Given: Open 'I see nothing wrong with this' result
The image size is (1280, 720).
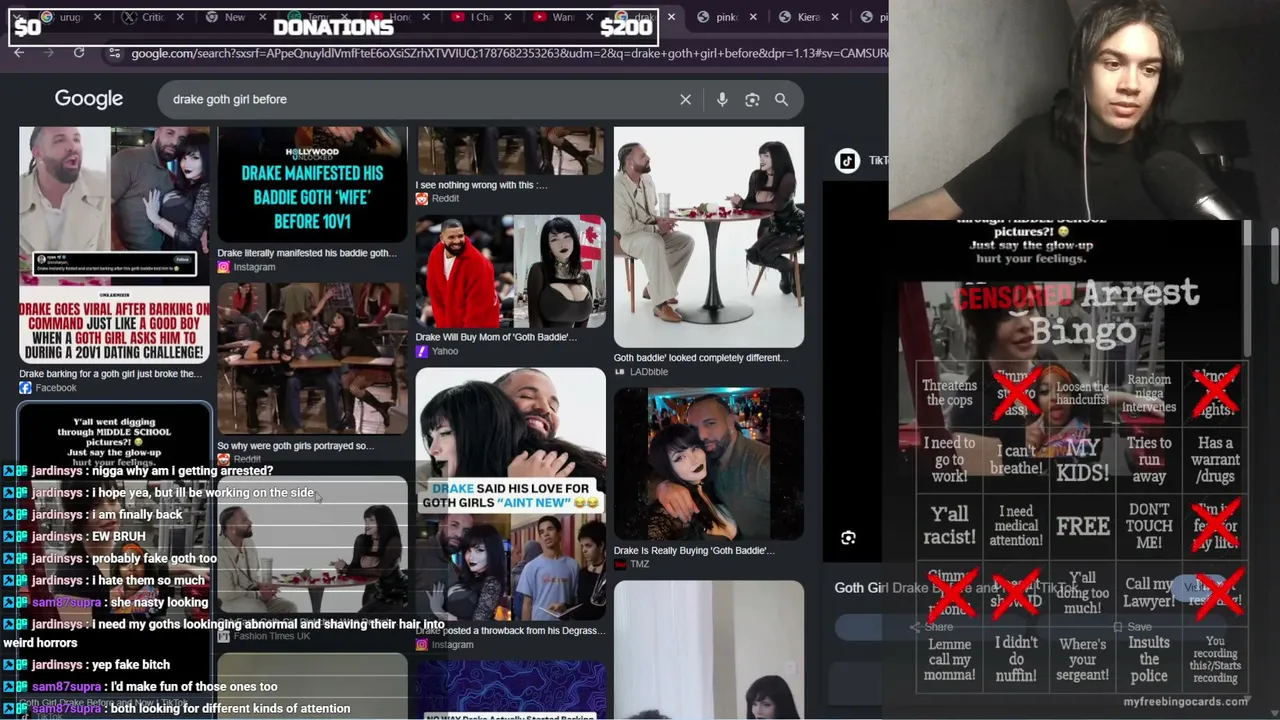Looking at the screenshot, I should click(482, 185).
